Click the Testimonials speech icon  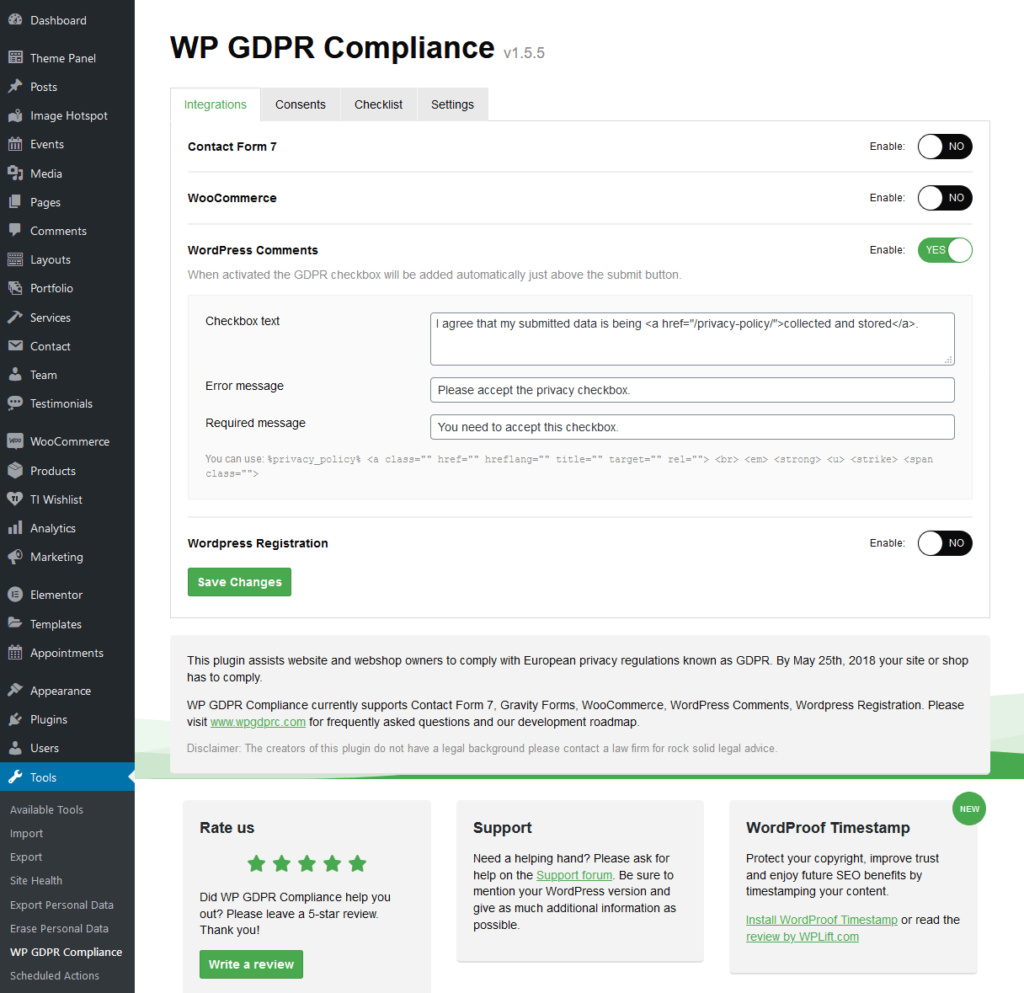tap(15, 403)
